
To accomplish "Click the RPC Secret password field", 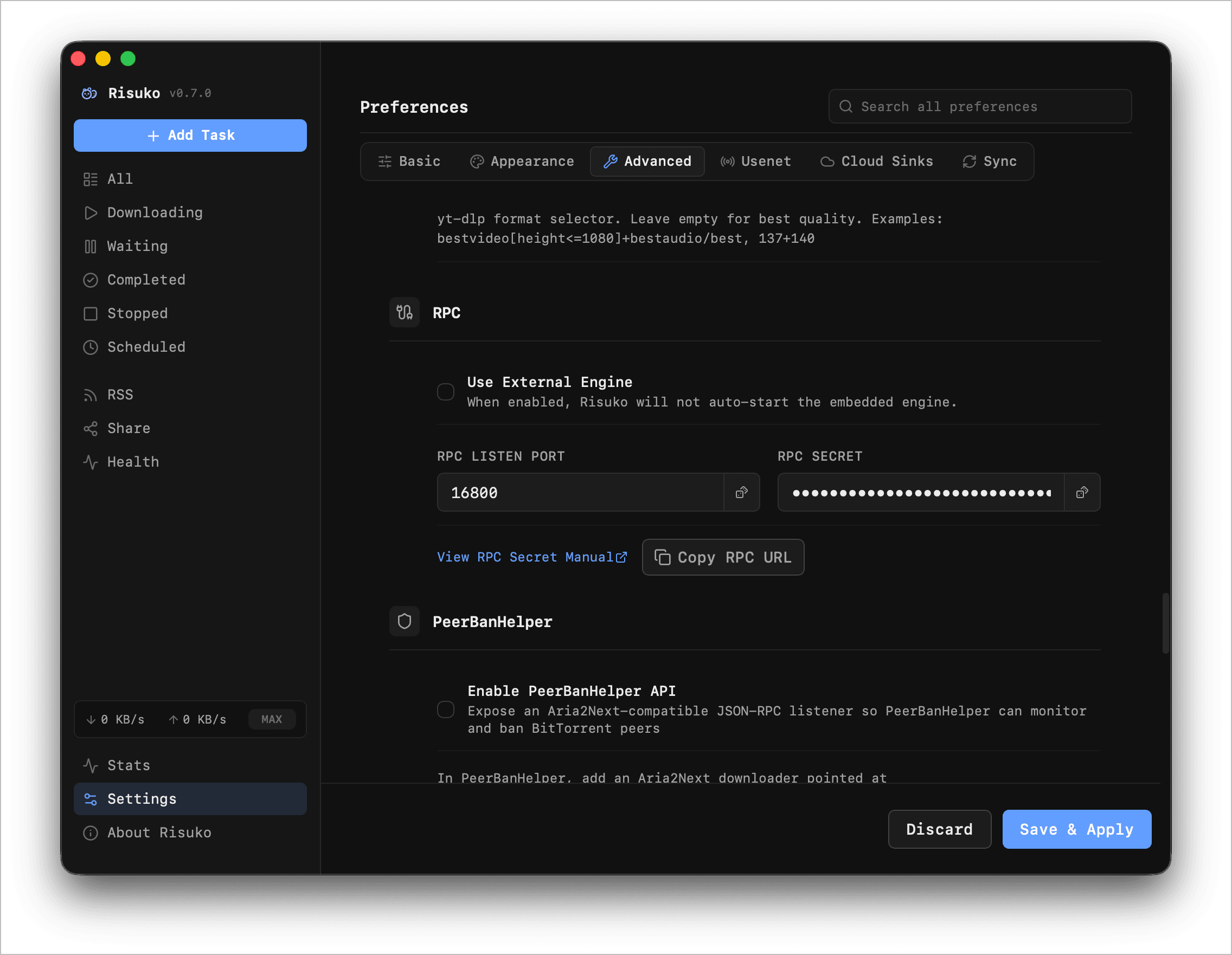I will coord(921,493).
